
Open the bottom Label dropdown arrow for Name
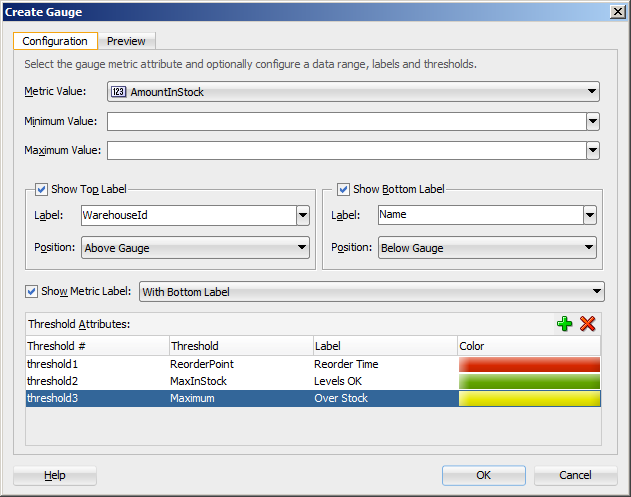click(x=590, y=215)
